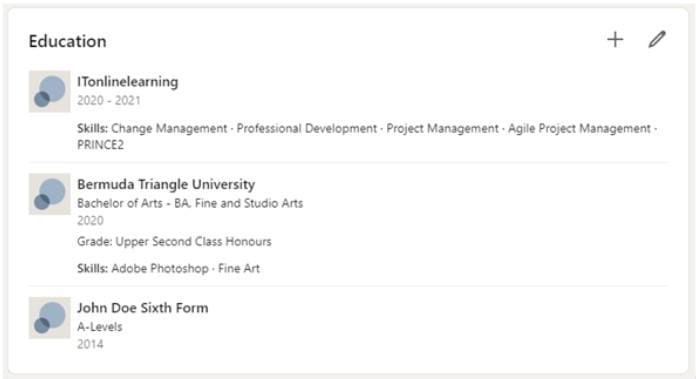This screenshot has width=696, height=379.
Task: Select the Project Management skill
Action: (x=443, y=129)
